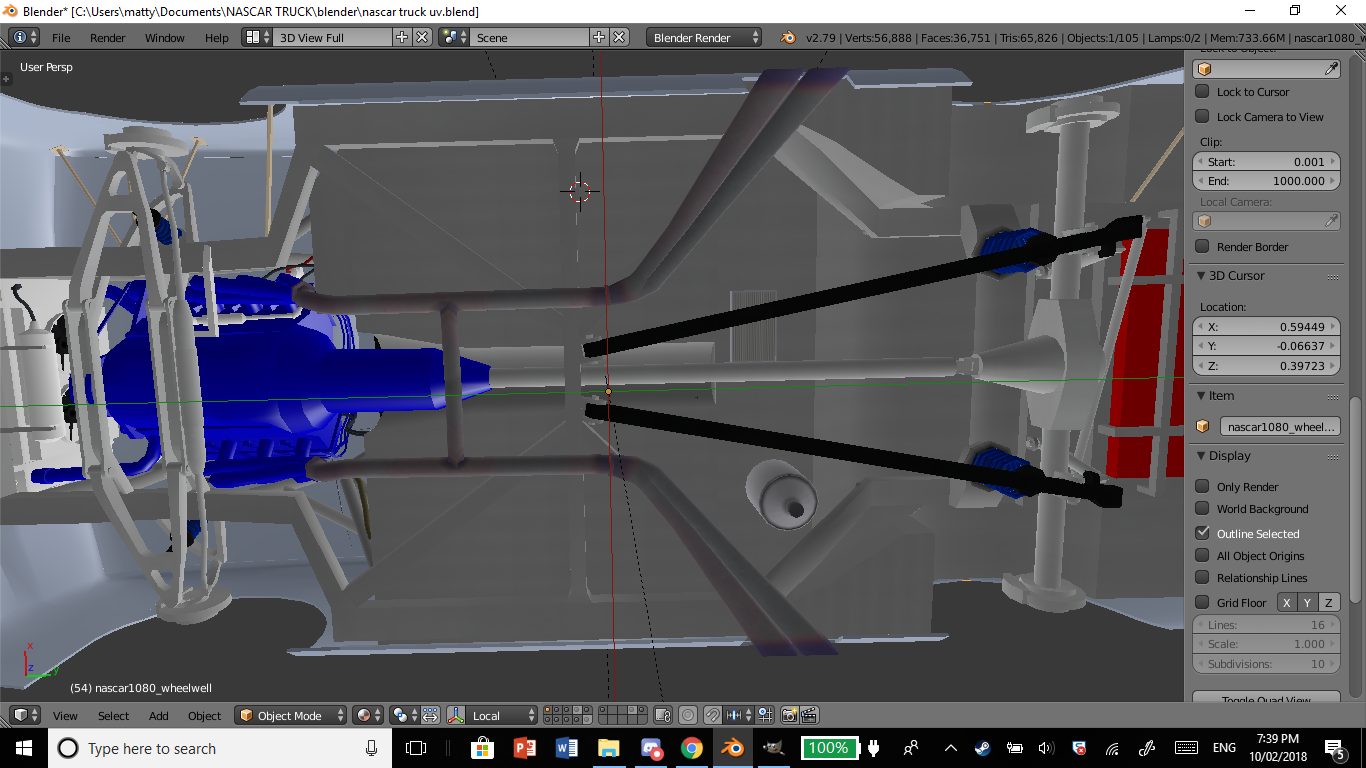The height and width of the screenshot is (768, 1366).
Task: Toggle snap magnet icon
Action: [712, 715]
